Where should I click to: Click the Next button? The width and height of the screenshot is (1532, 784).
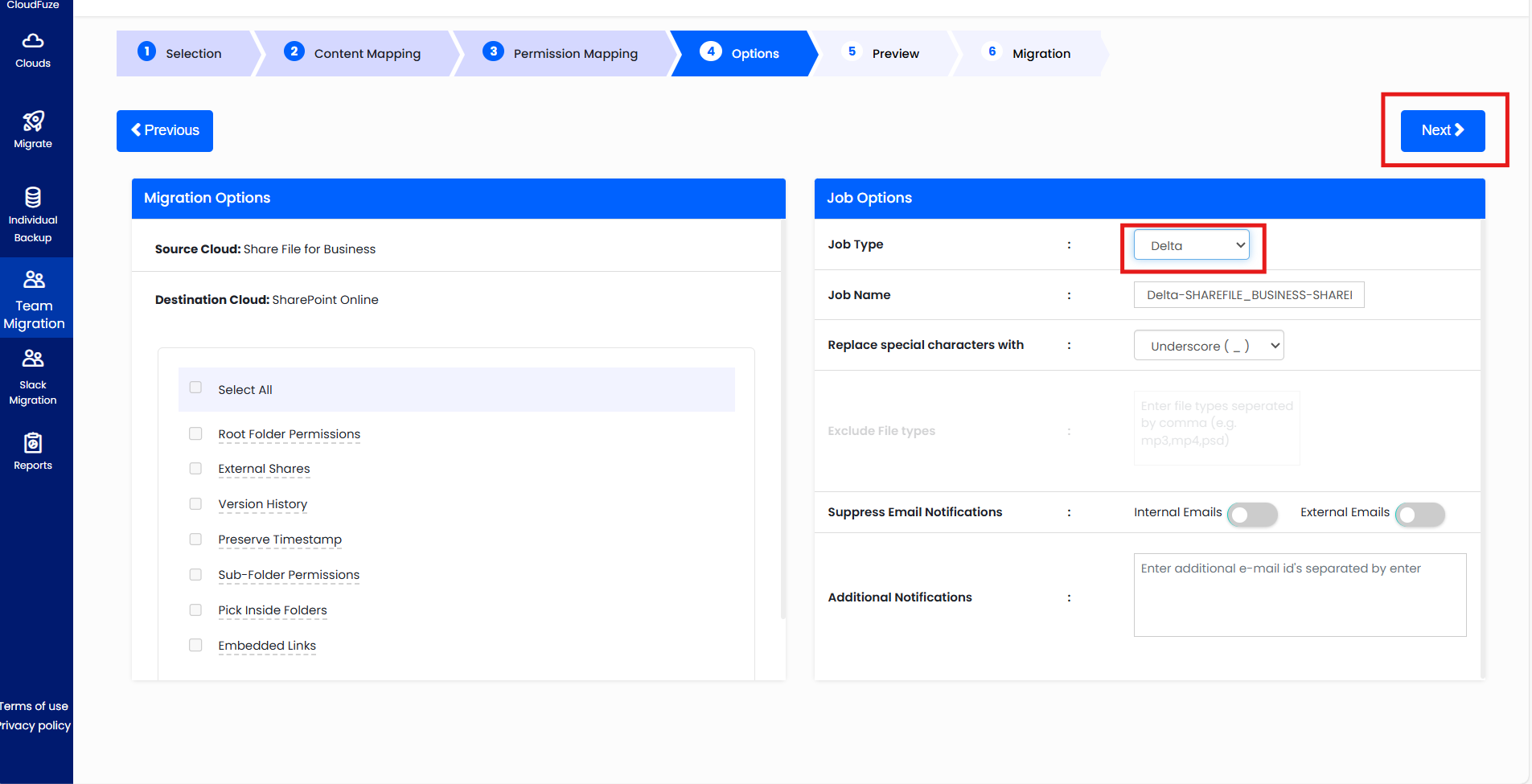tap(1443, 130)
